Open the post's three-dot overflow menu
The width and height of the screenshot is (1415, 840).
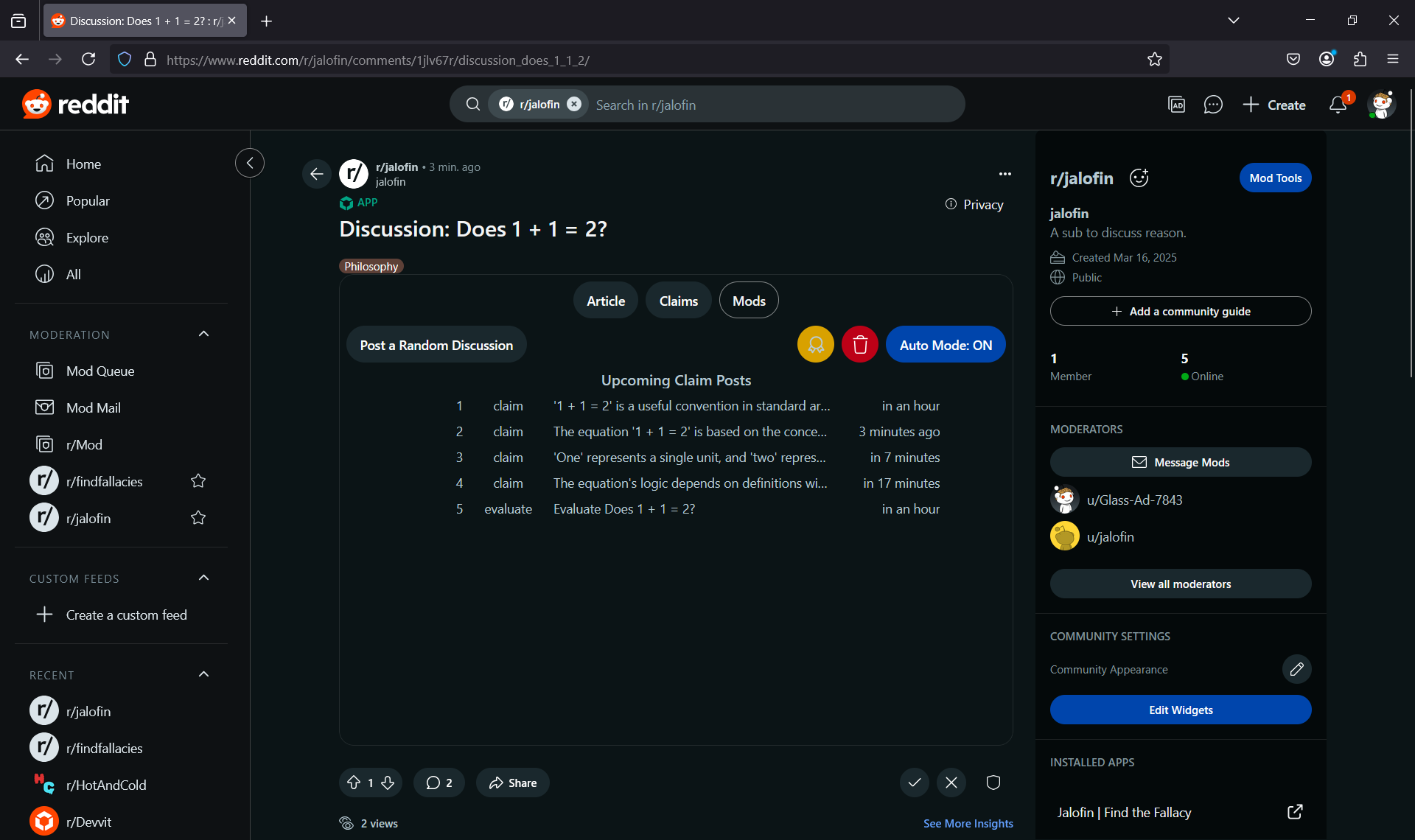1005,174
